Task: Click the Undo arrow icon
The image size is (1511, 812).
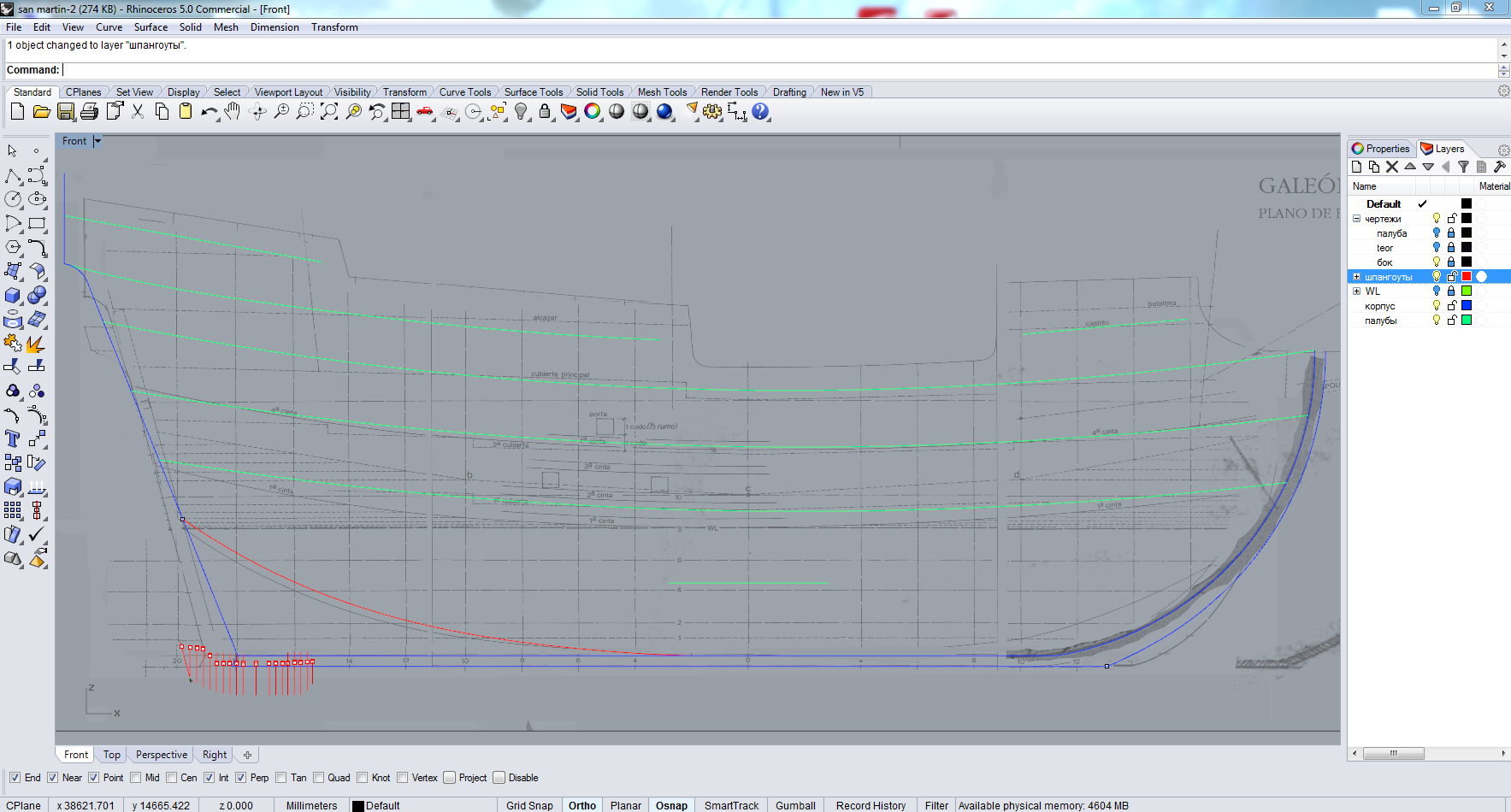Action: click(x=209, y=111)
